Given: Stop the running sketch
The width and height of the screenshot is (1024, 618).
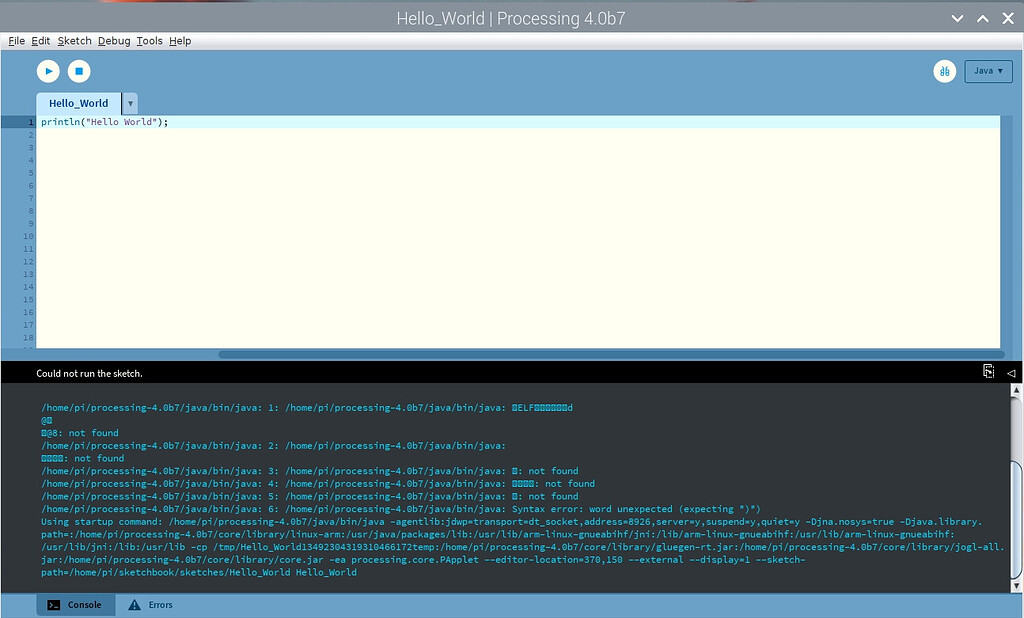Looking at the screenshot, I should point(80,70).
